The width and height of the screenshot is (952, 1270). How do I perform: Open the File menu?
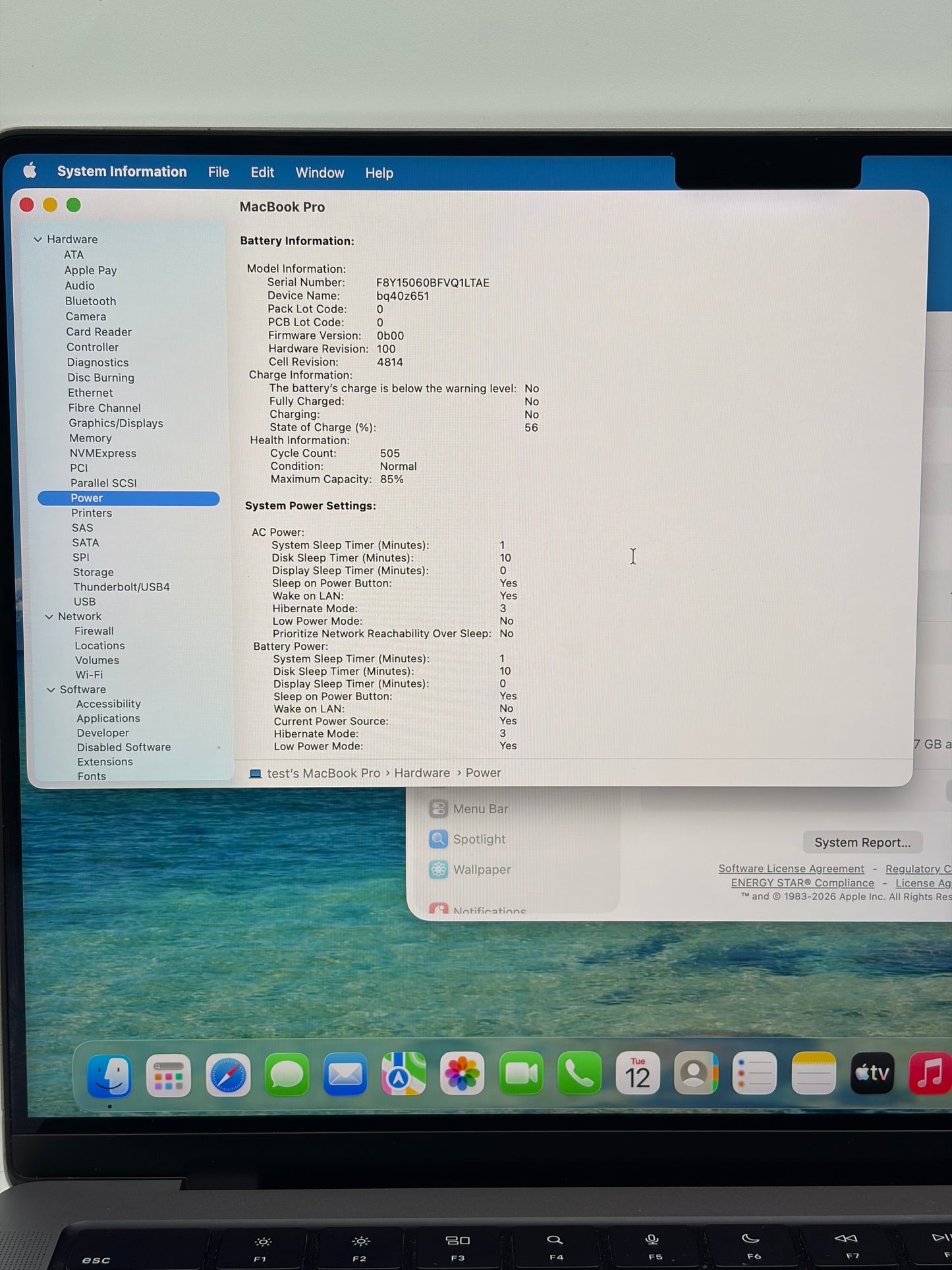[x=219, y=172]
